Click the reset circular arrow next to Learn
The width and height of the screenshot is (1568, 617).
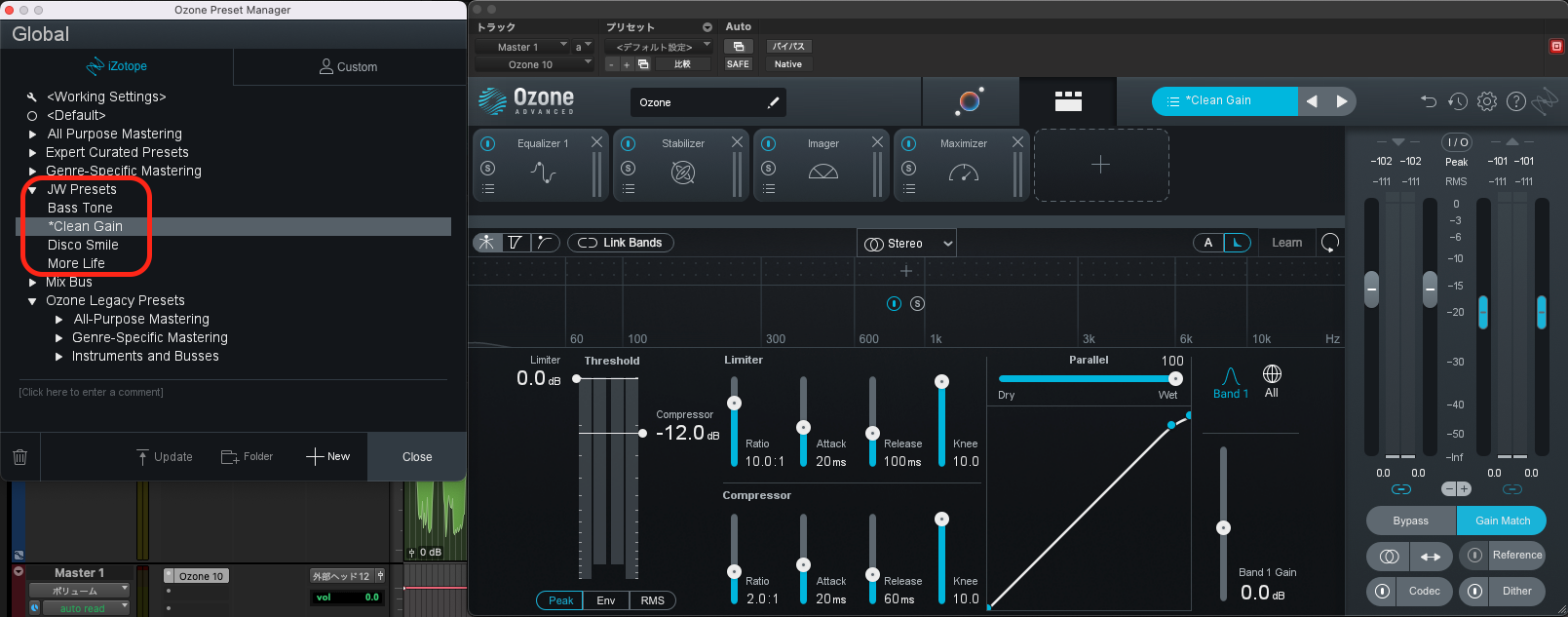[x=1330, y=243]
